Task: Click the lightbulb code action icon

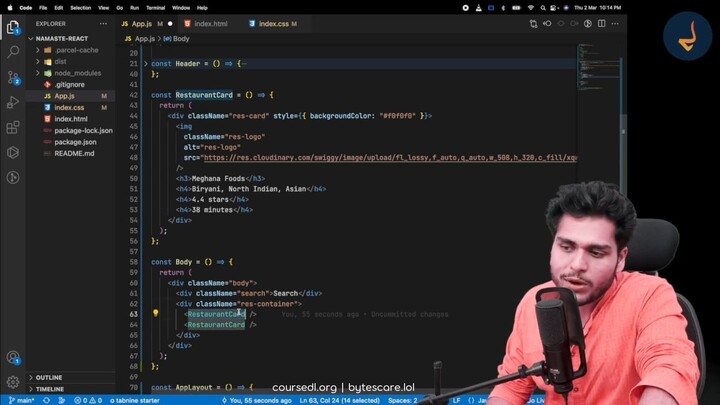Action: pyautogui.click(x=155, y=313)
